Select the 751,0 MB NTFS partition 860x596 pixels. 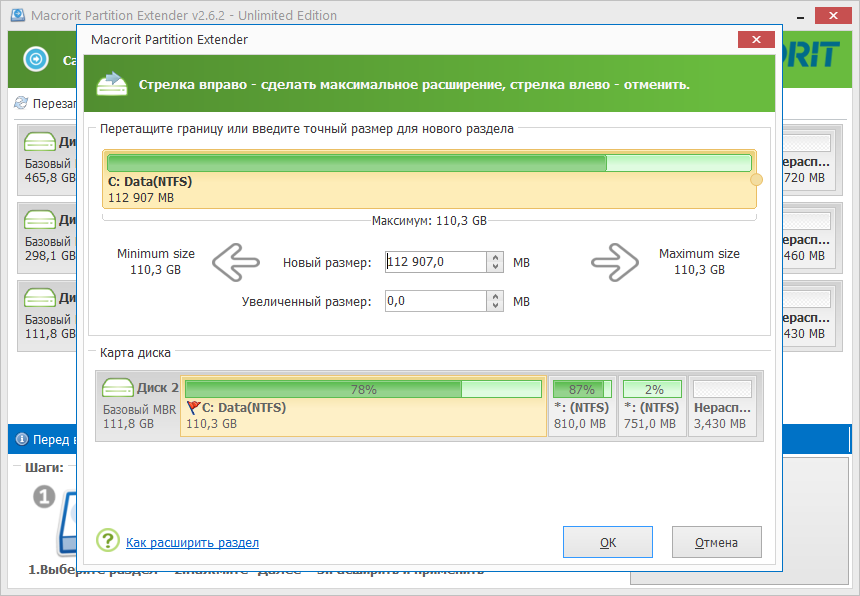tap(652, 406)
